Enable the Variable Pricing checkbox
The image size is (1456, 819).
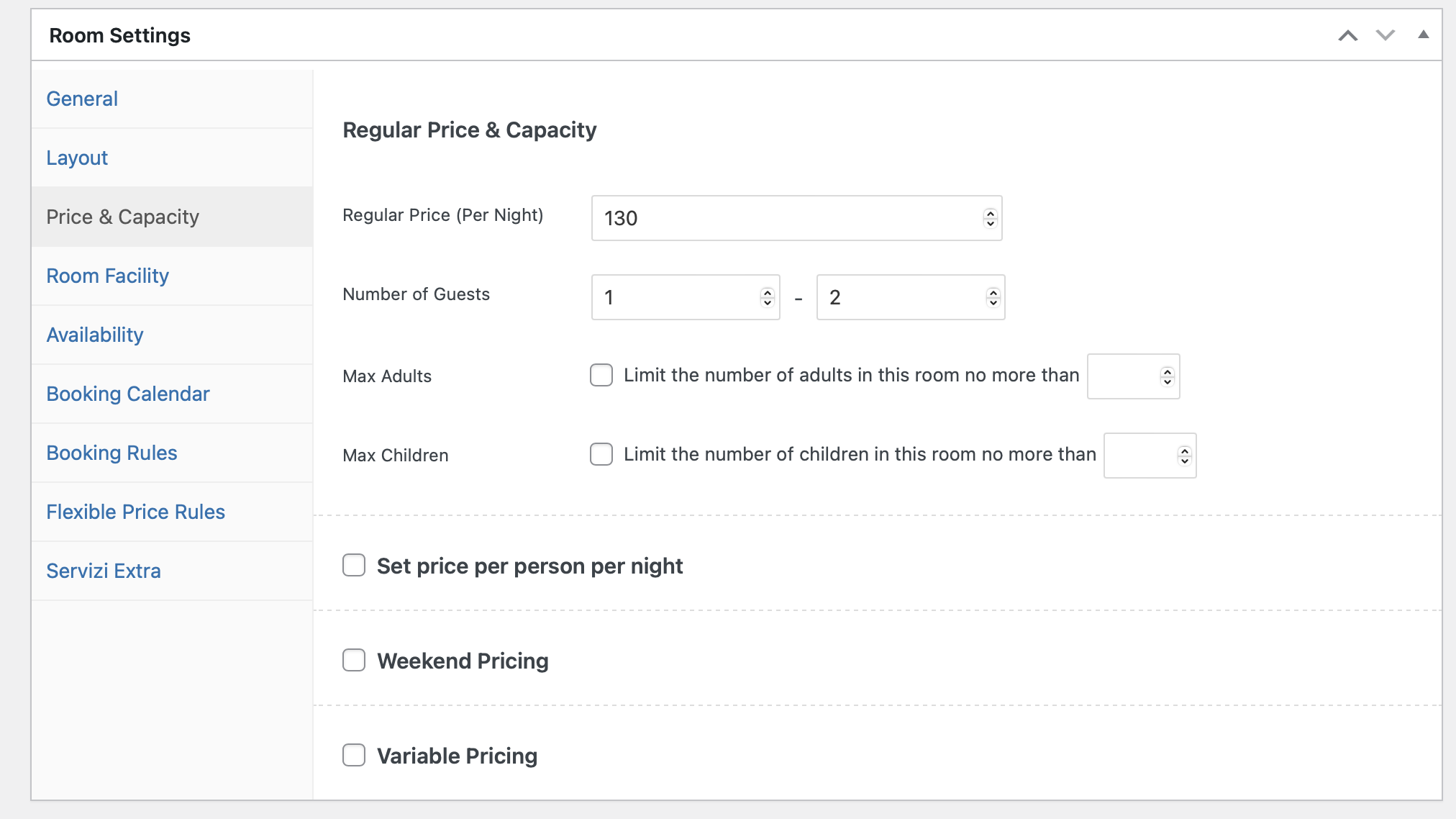[x=354, y=755]
